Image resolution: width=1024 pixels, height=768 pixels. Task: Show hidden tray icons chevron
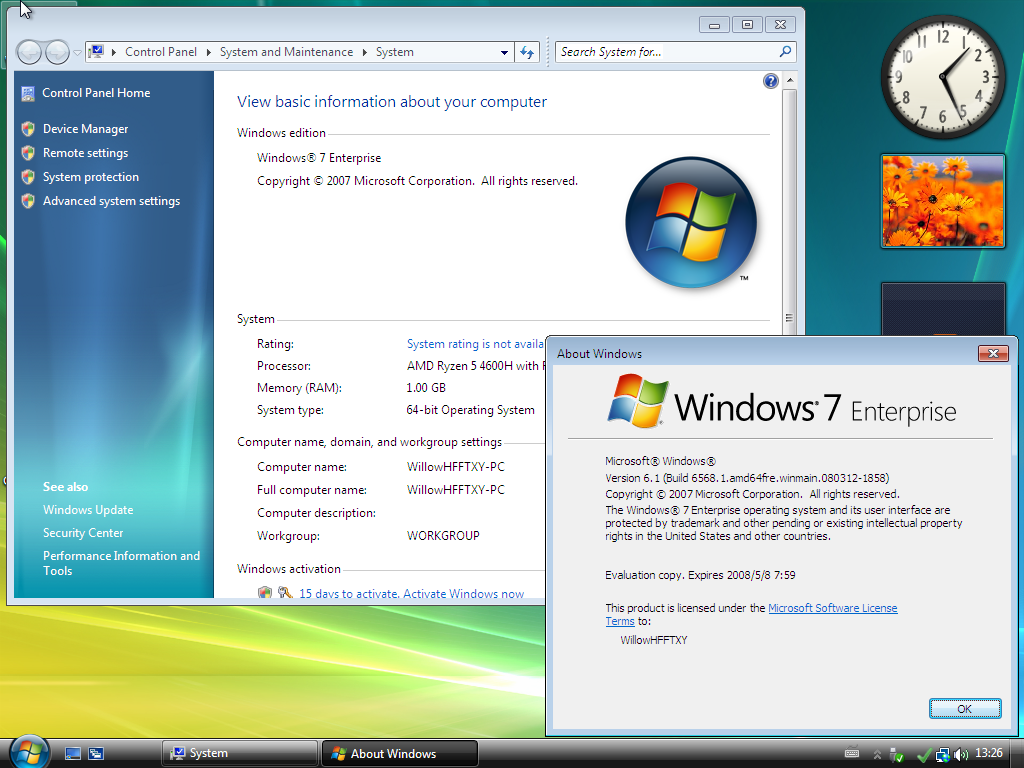point(876,754)
